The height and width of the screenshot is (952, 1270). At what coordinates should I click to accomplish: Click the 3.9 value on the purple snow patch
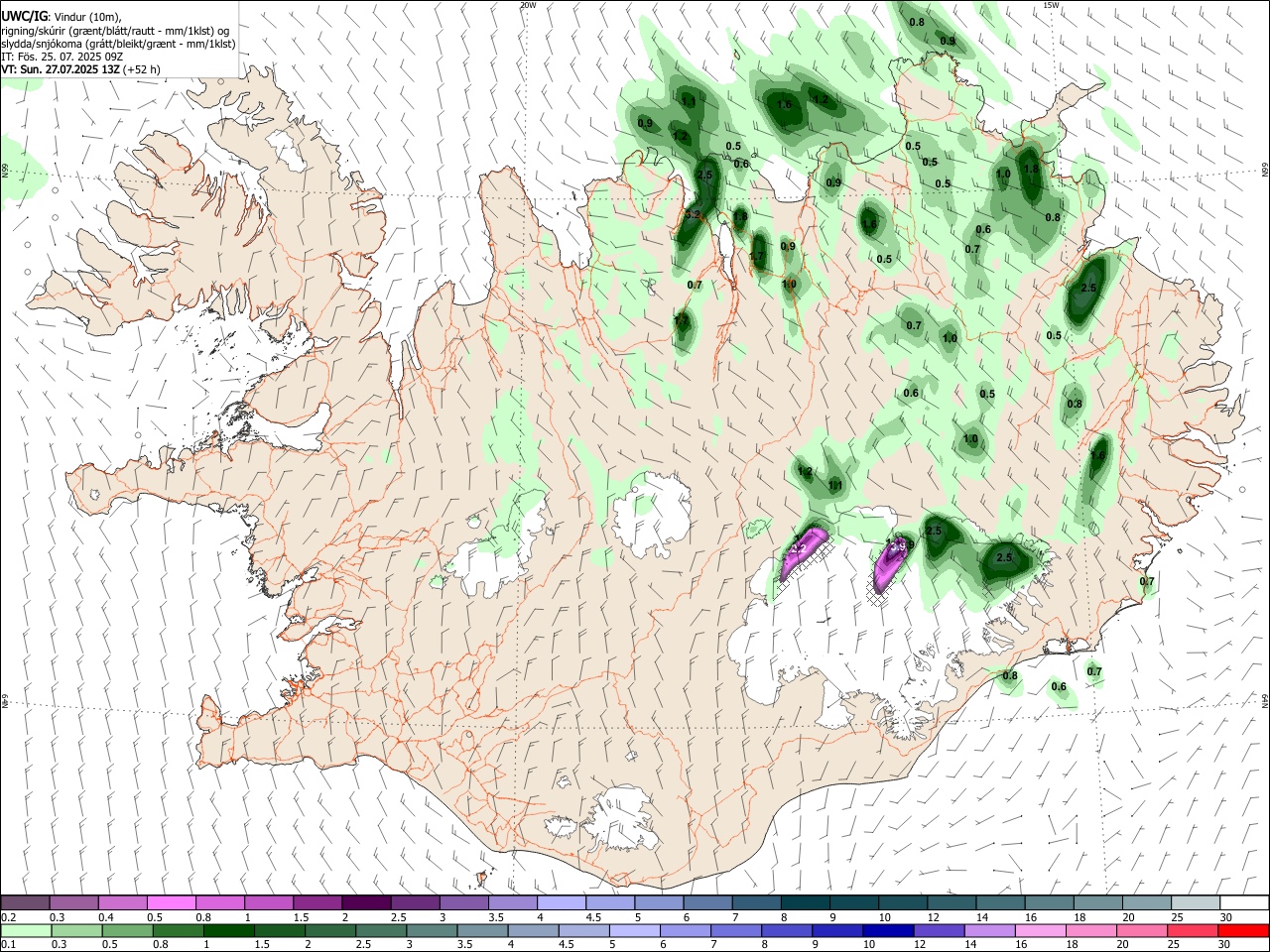[900, 546]
